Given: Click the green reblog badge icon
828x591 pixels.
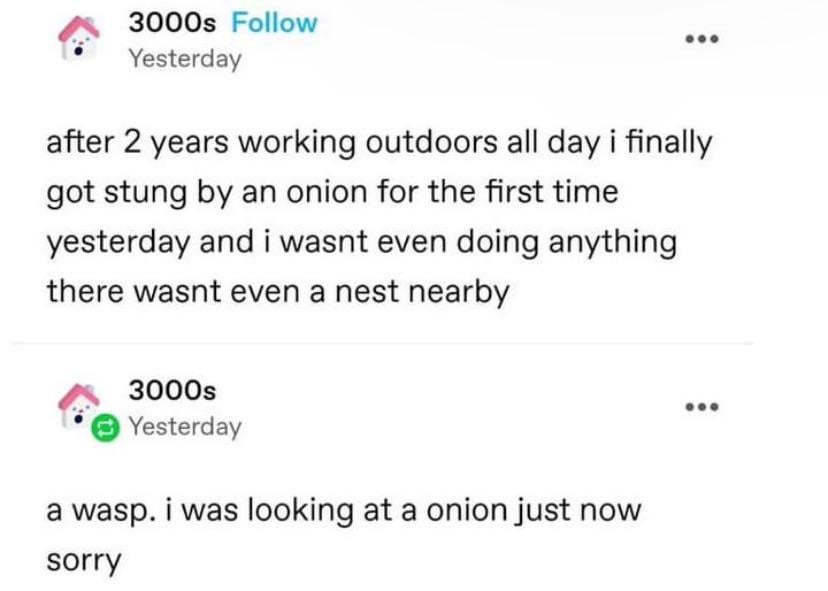Looking at the screenshot, I should (103, 428).
